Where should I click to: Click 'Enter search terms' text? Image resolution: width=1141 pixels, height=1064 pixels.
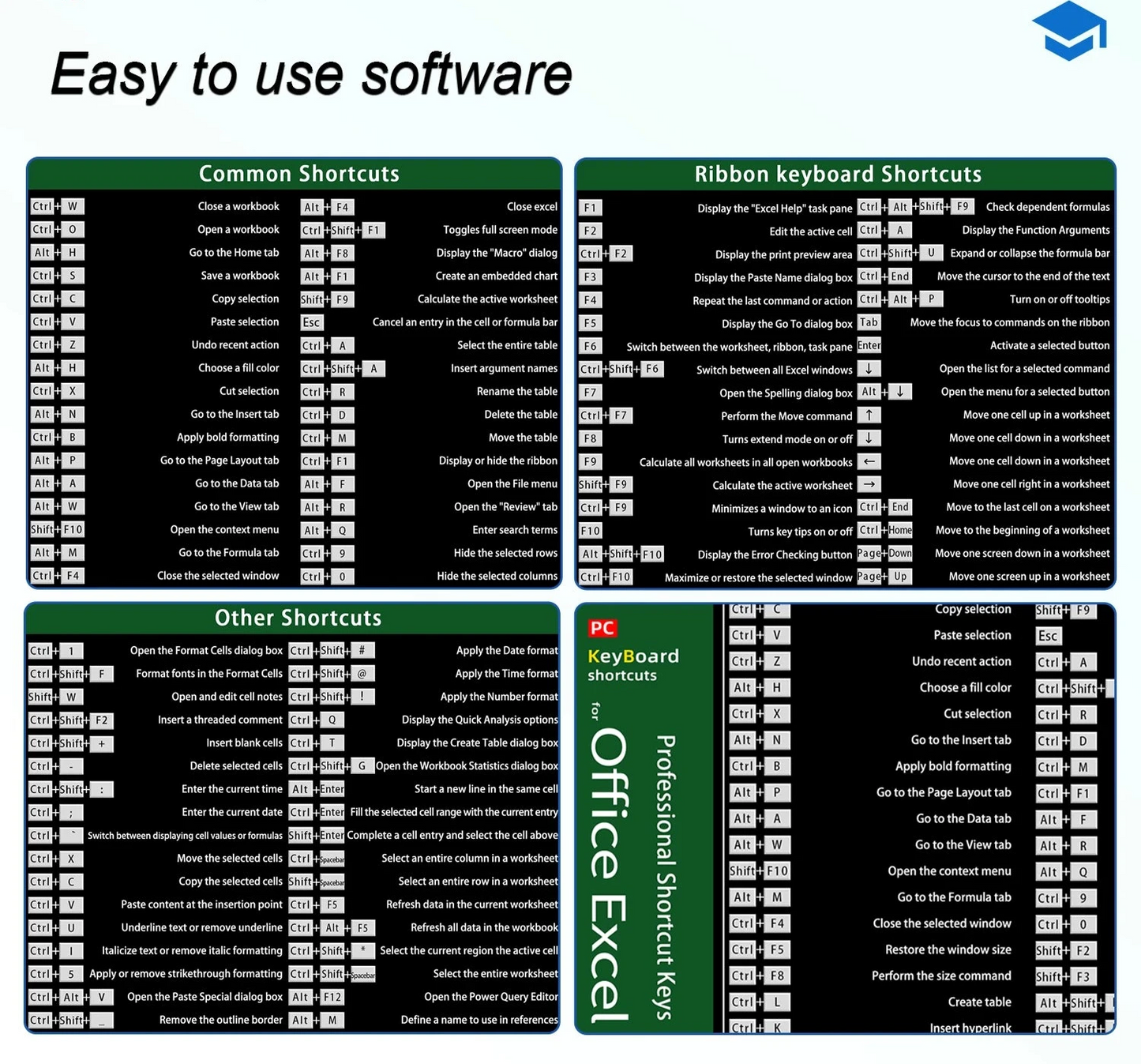click(x=515, y=530)
